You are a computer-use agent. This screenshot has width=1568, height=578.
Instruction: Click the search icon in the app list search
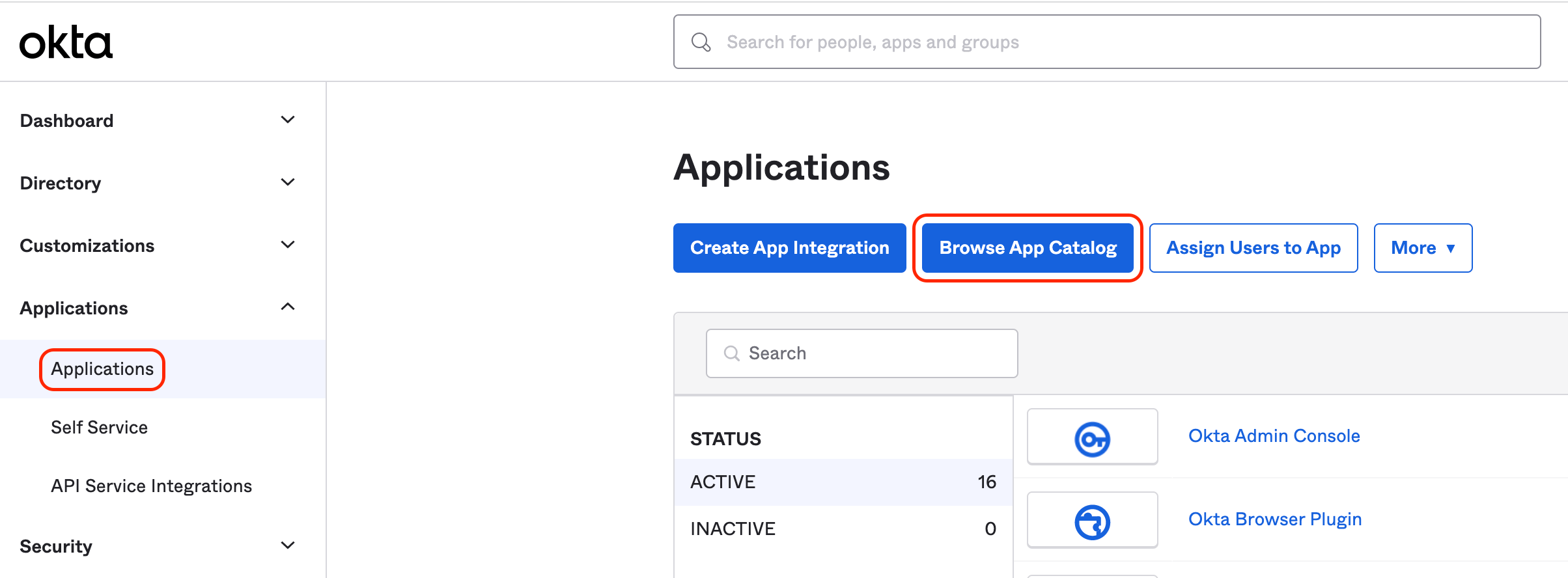click(x=731, y=353)
